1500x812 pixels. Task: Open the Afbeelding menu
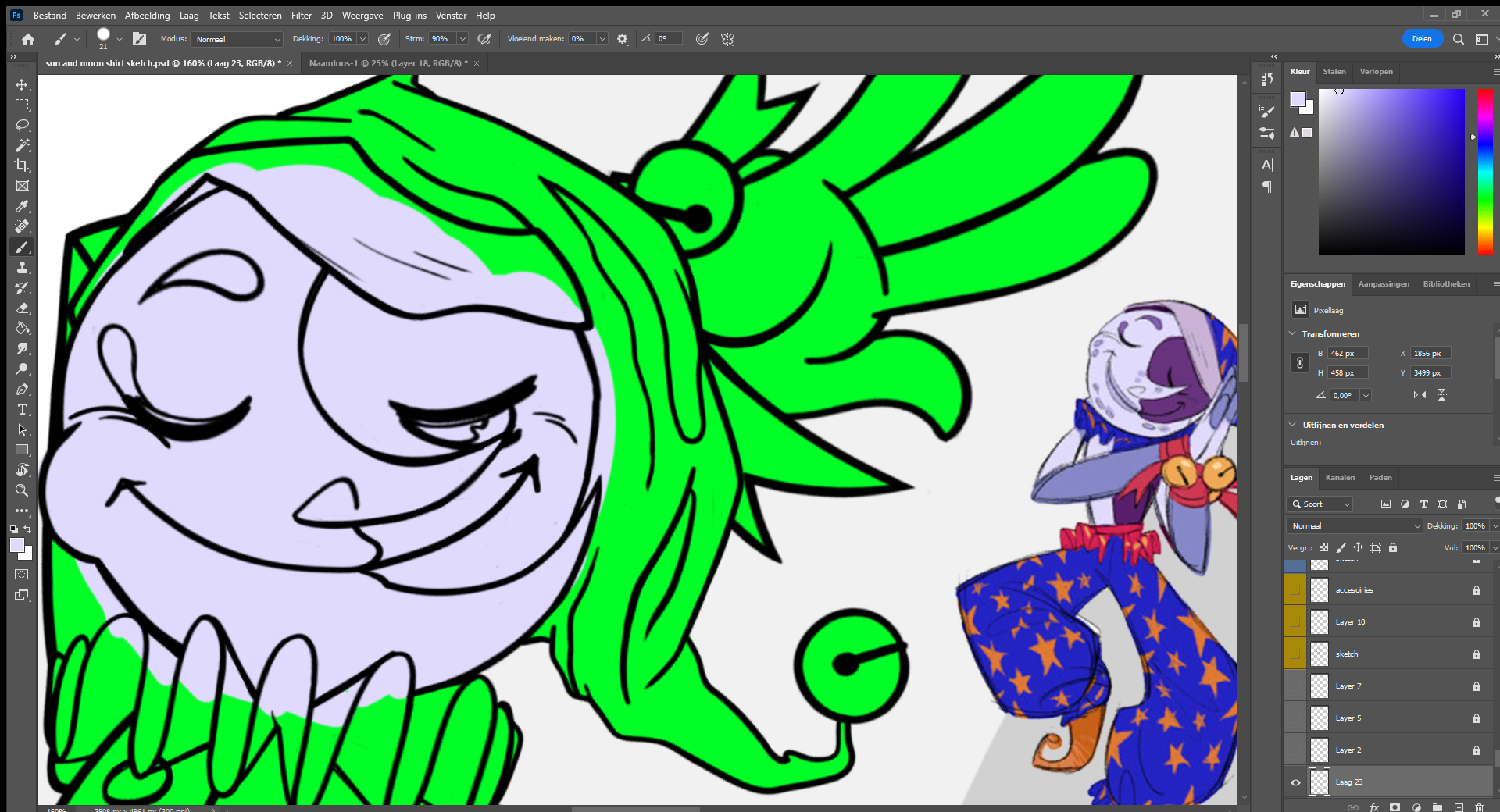(147, 16)
